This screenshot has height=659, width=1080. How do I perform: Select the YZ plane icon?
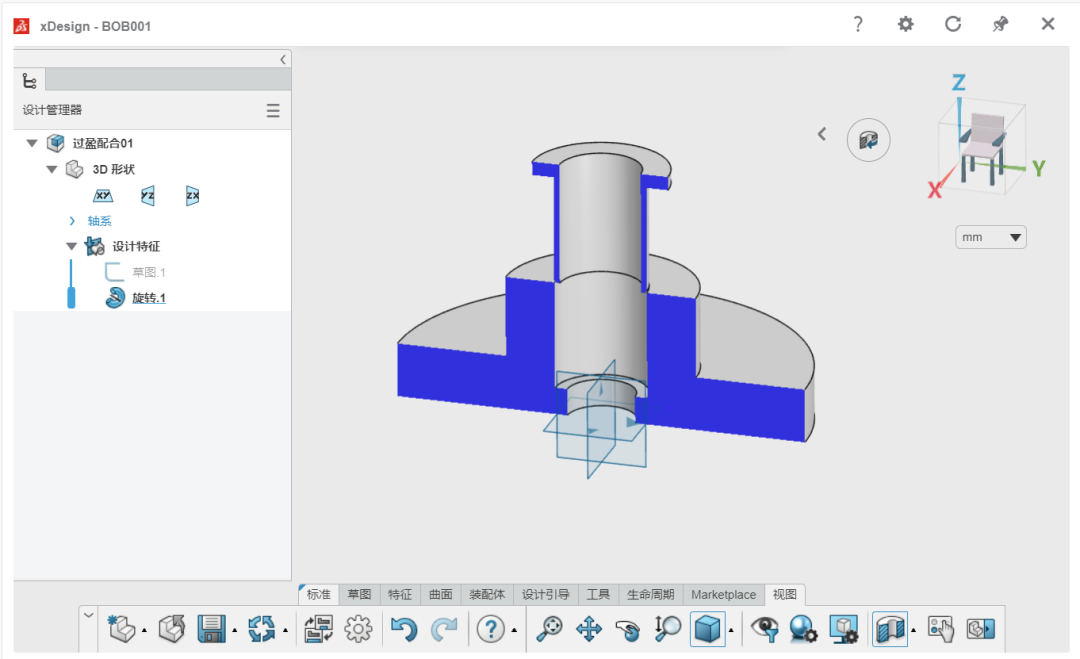(x=147, y=196)
